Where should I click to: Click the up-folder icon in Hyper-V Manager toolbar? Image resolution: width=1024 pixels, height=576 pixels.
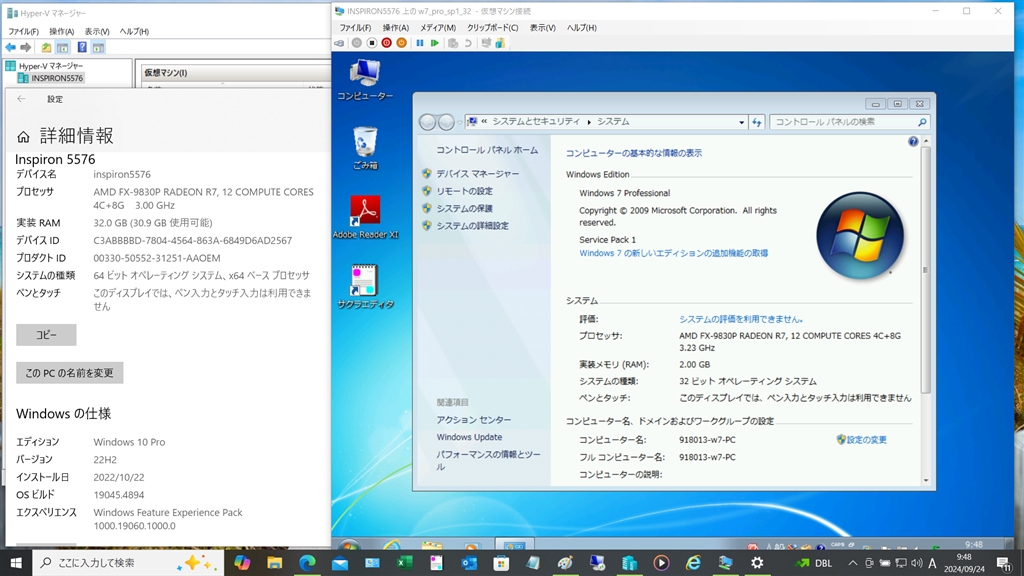(46, 48)
